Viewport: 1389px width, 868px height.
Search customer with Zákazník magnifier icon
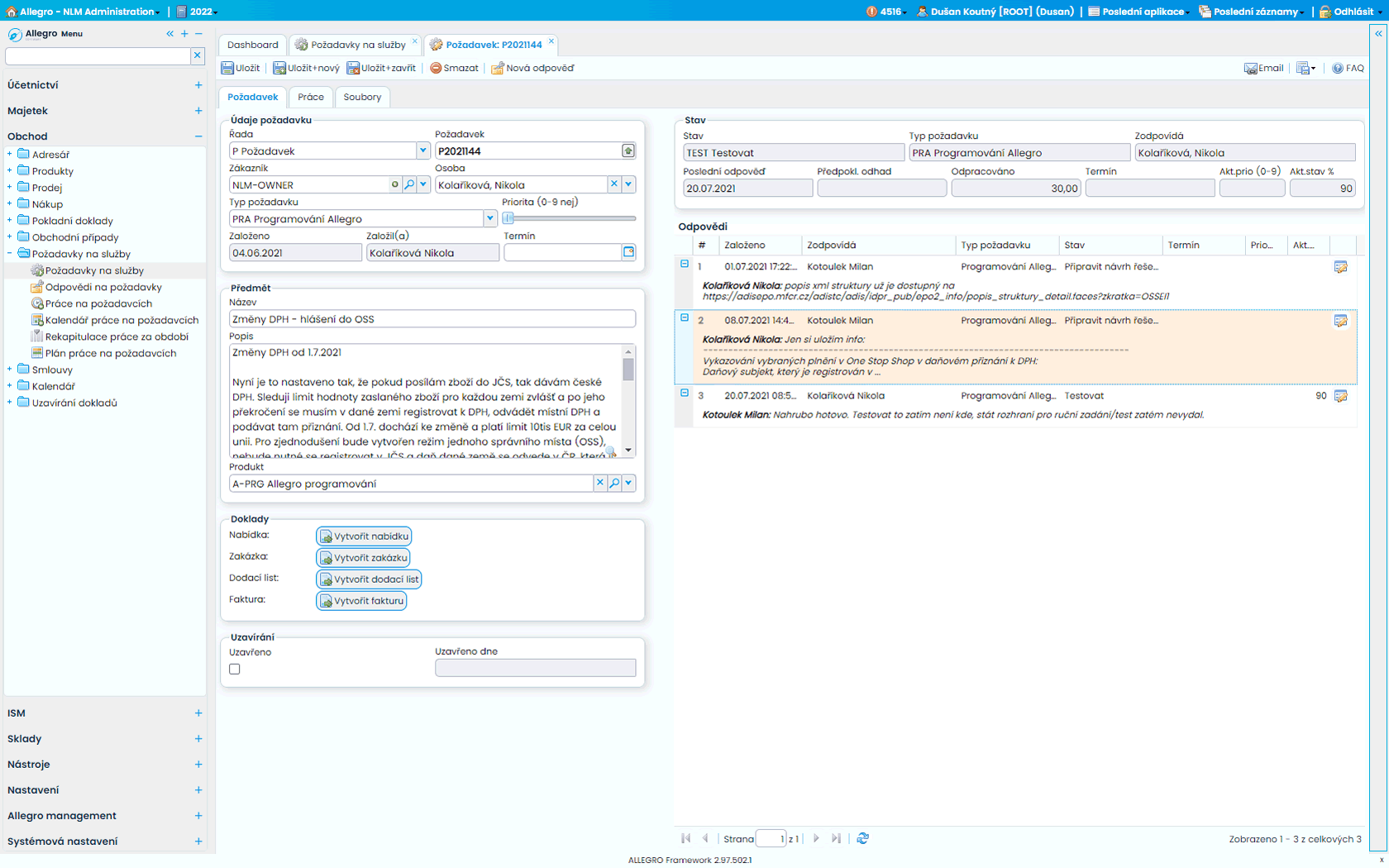[x=409, y=184]
